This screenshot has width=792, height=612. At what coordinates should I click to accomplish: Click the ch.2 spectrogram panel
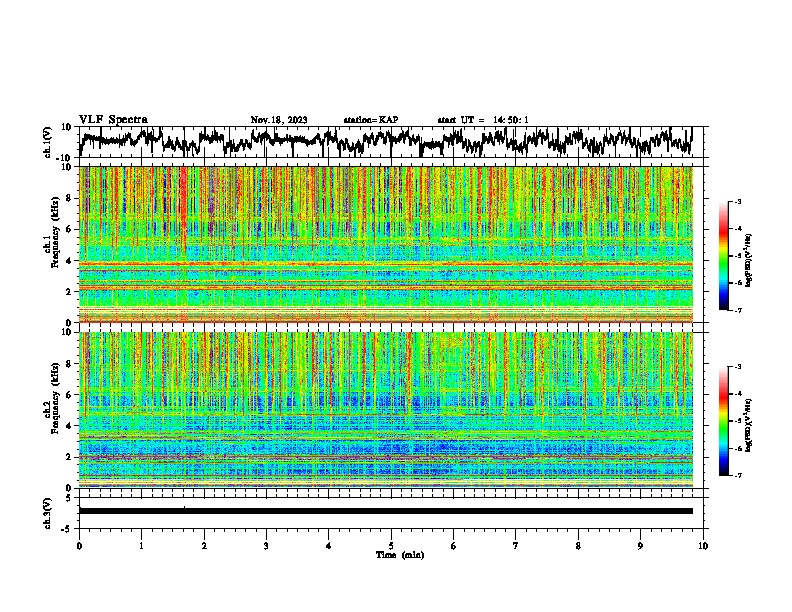point(386,410)
